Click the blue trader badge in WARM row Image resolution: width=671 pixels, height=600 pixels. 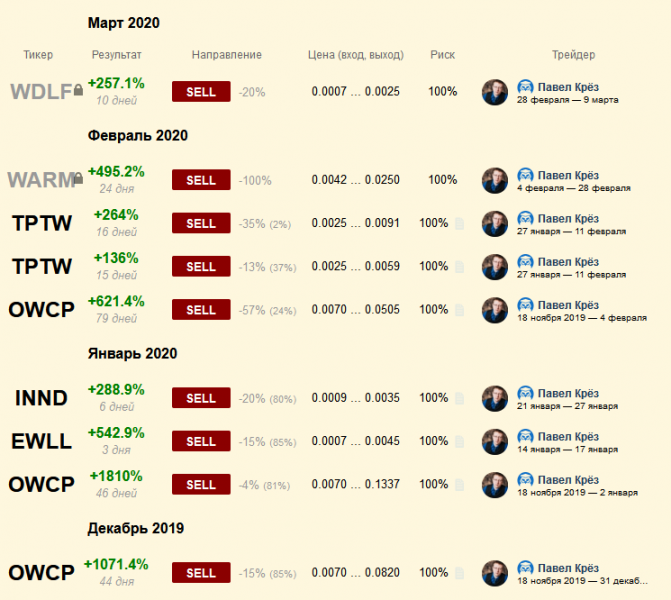(x=525, y=175)
